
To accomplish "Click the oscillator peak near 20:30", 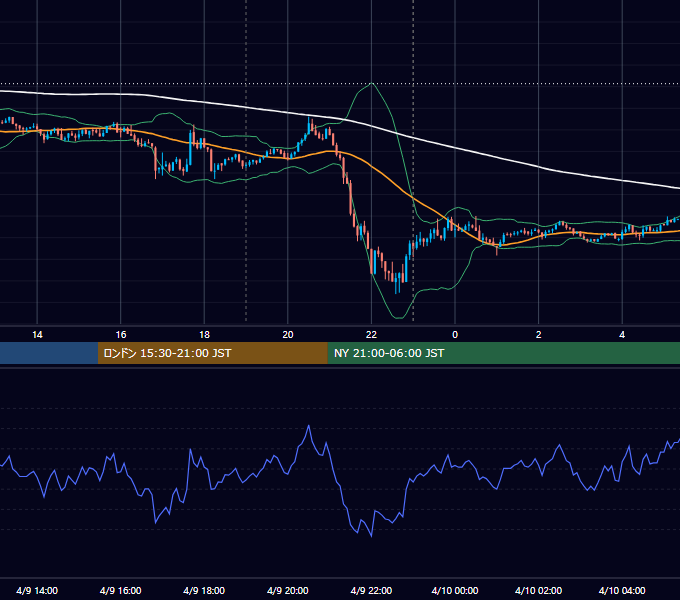I will 309,426.
